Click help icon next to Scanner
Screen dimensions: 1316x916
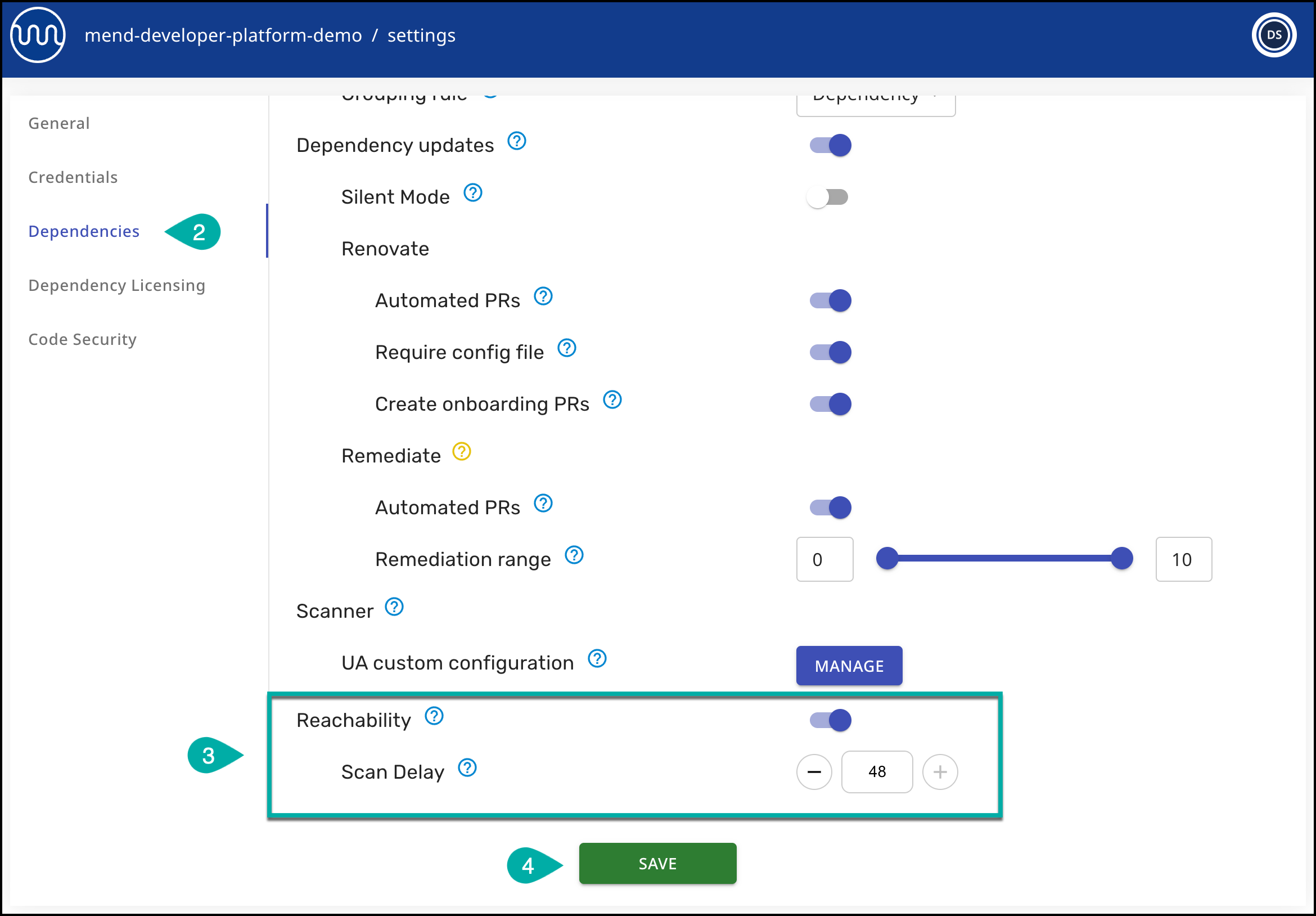click(x=394, y=607)
